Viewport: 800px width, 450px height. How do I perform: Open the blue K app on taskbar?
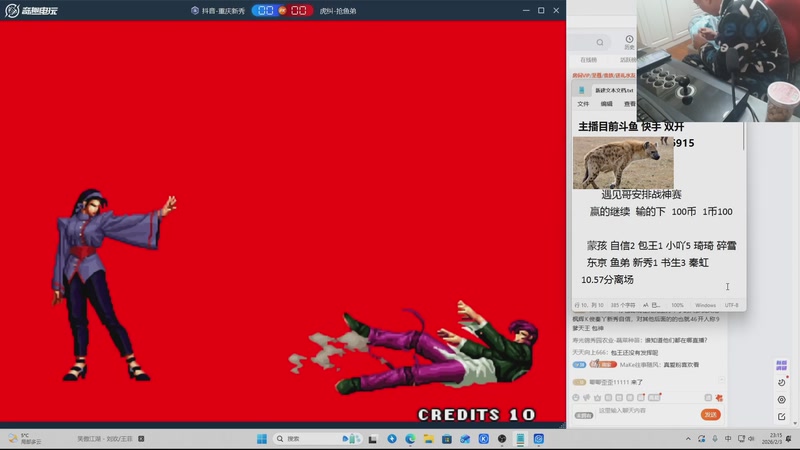[x=484, y=439]
